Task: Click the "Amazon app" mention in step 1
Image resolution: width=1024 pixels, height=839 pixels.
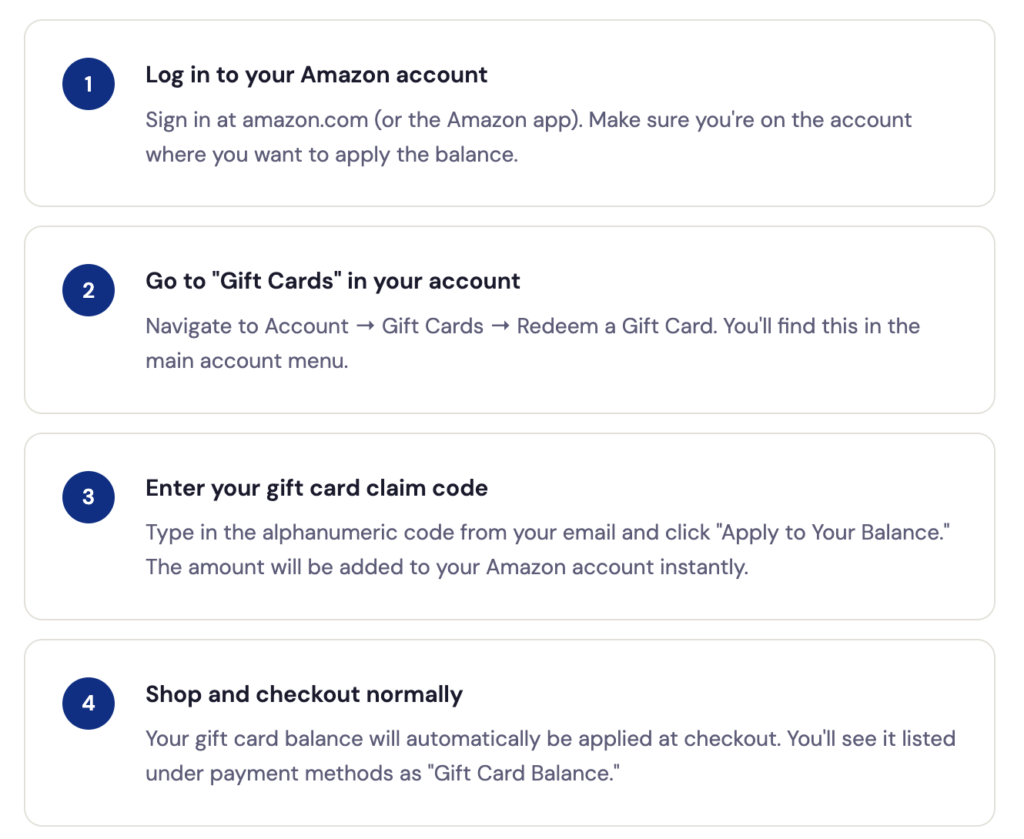Action: tap(512, 120)
